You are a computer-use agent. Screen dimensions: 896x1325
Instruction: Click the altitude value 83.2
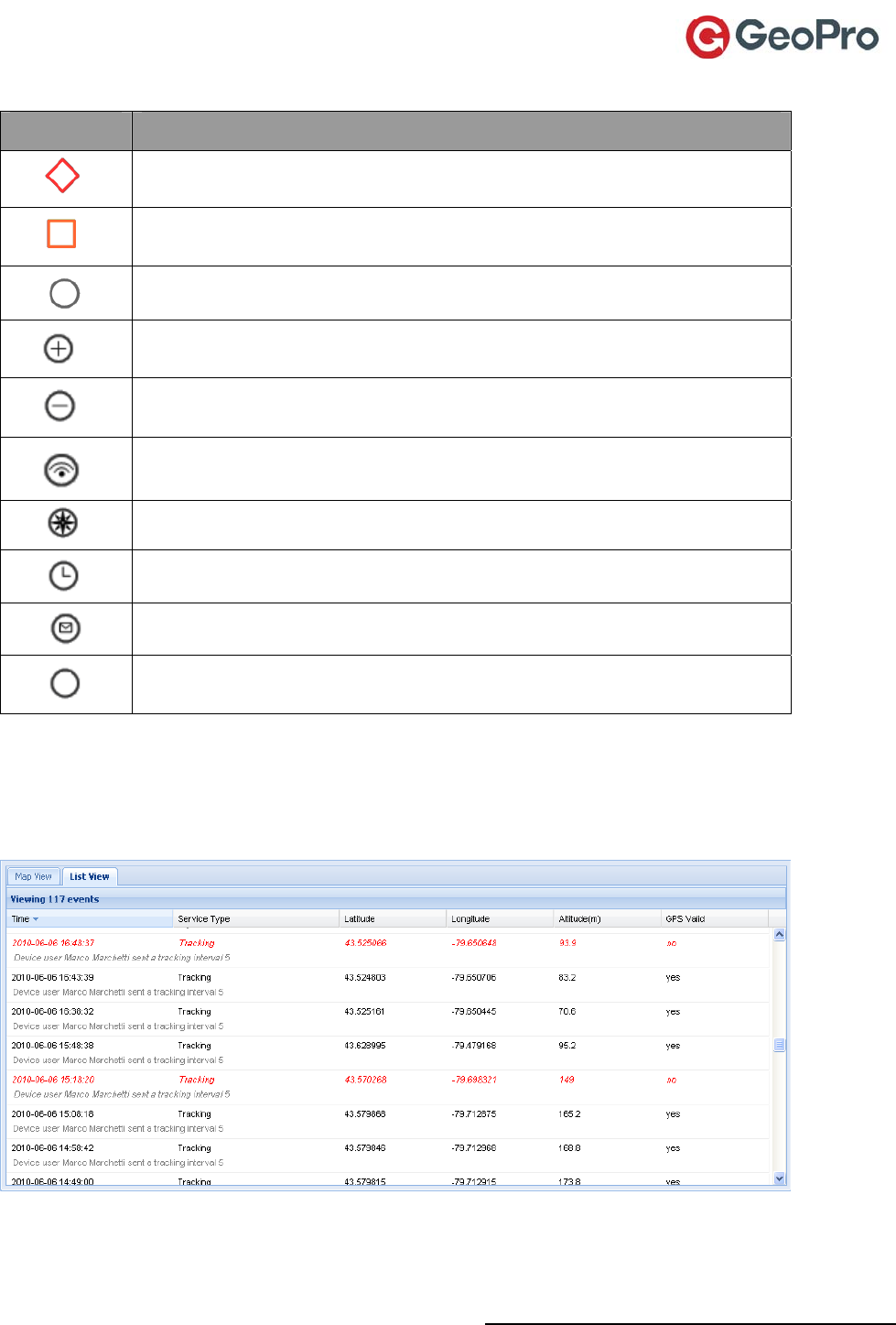click(567, 978)
